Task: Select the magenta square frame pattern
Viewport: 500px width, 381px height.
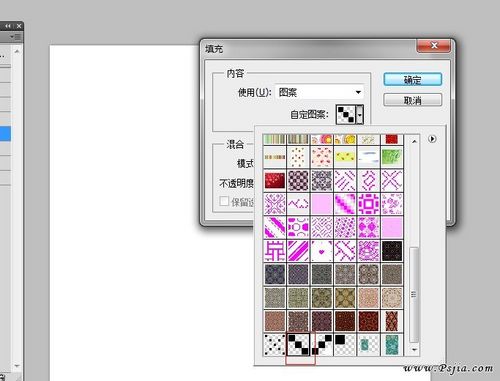Action: [x=369, y=204]
